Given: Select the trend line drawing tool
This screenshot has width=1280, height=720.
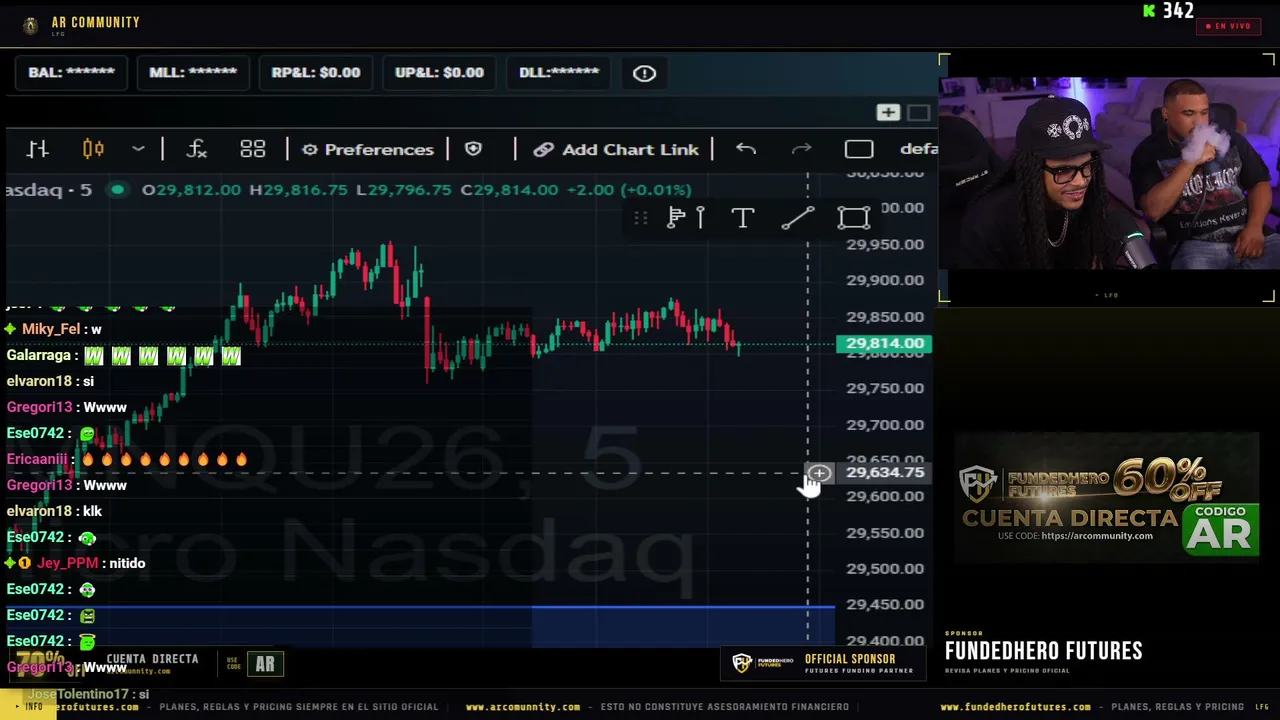Looking at the screenshot, I should click(797, 218).
